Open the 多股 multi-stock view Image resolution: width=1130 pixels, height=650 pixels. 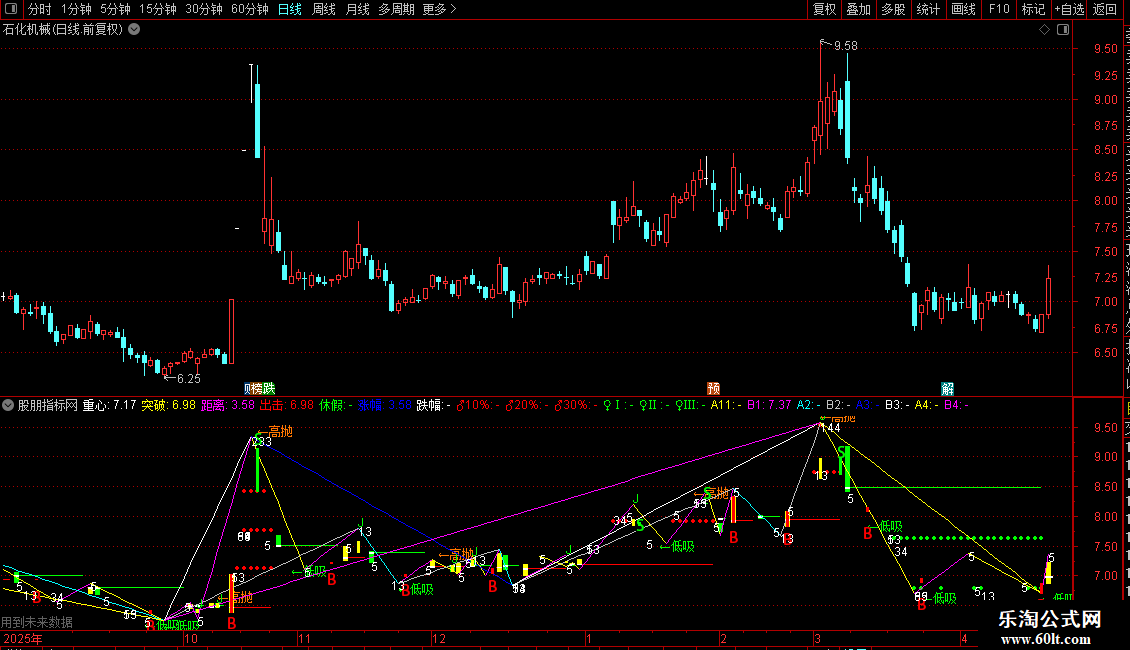(x=893, y=9)
